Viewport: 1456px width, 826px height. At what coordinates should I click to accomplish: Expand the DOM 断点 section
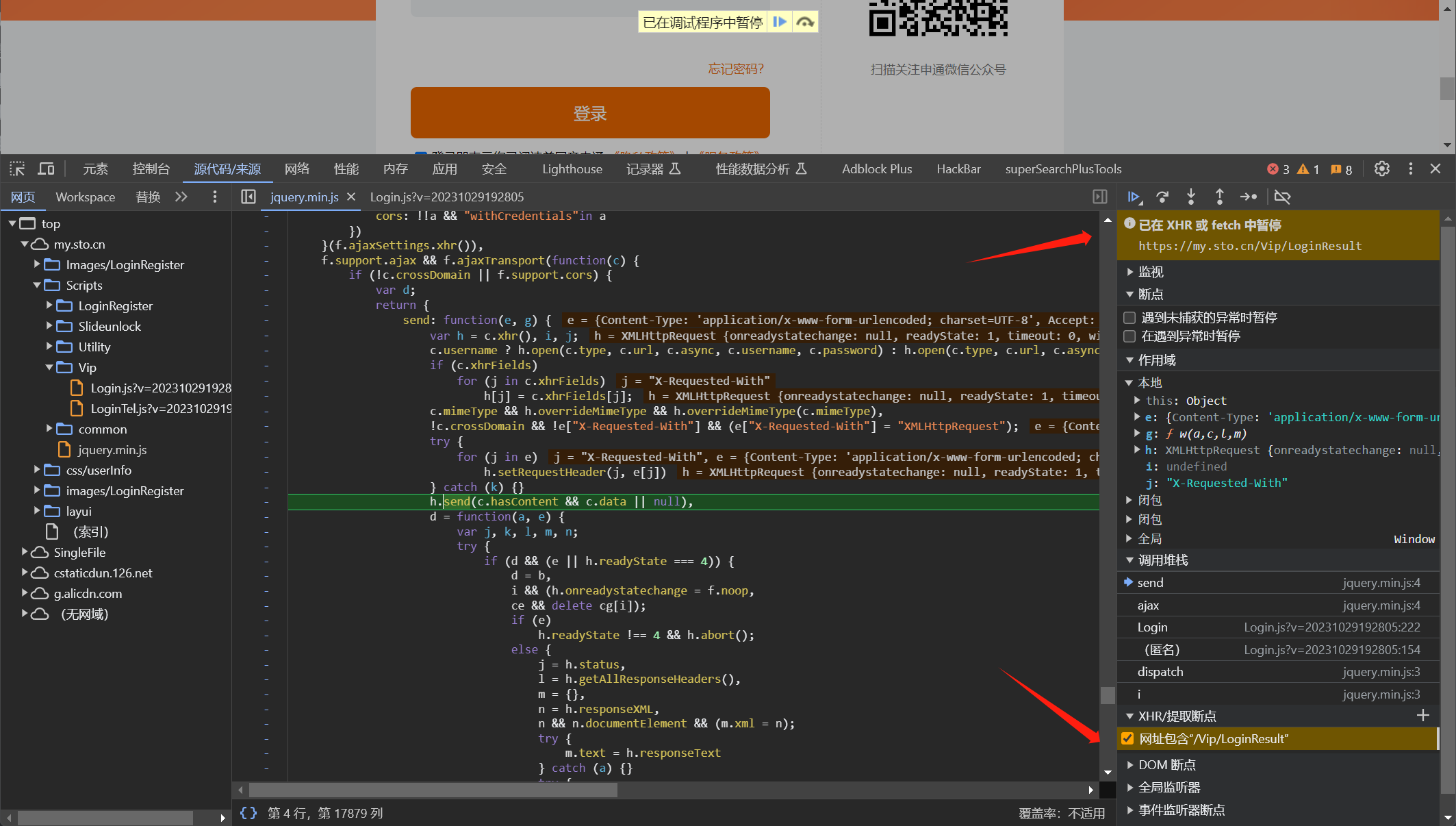click(x=1129, y=765)
